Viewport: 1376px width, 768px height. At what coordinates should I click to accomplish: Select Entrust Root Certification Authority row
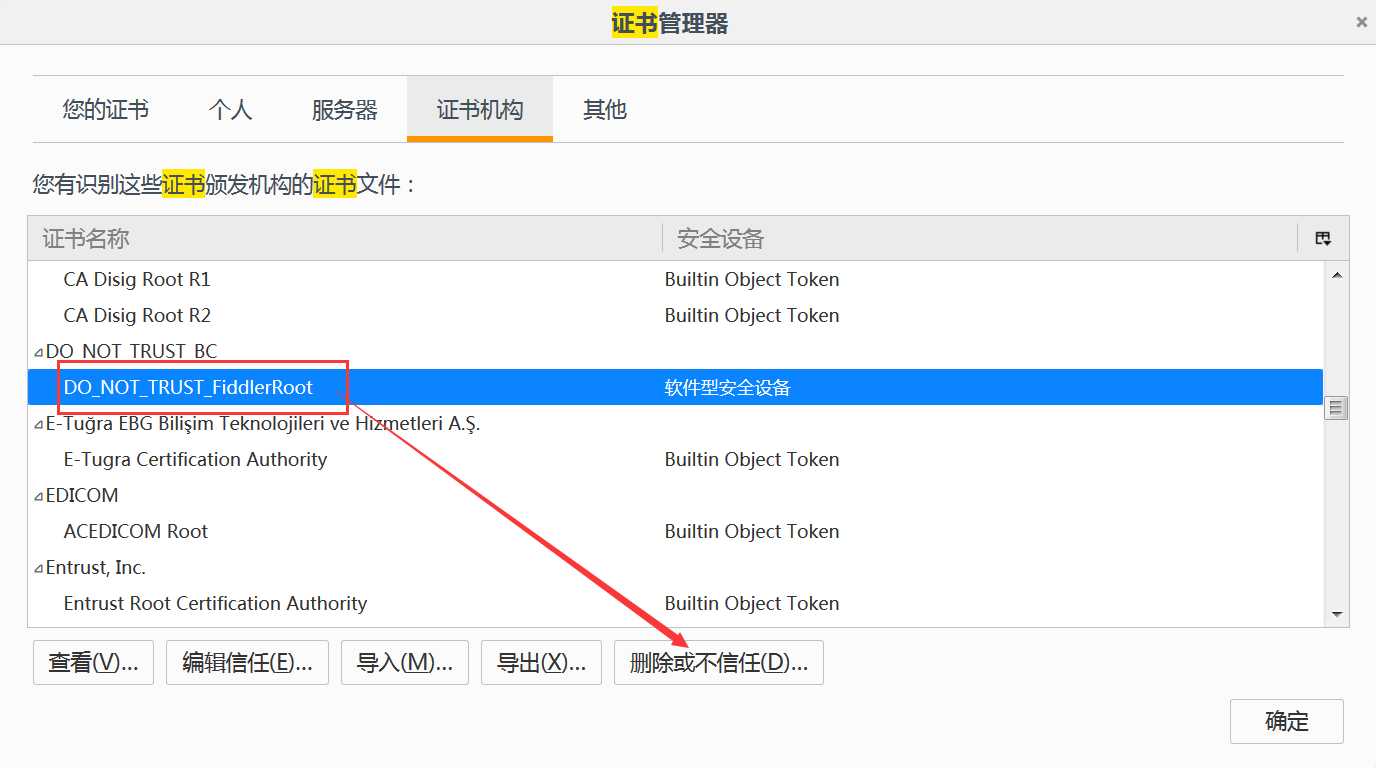point(675,603)
